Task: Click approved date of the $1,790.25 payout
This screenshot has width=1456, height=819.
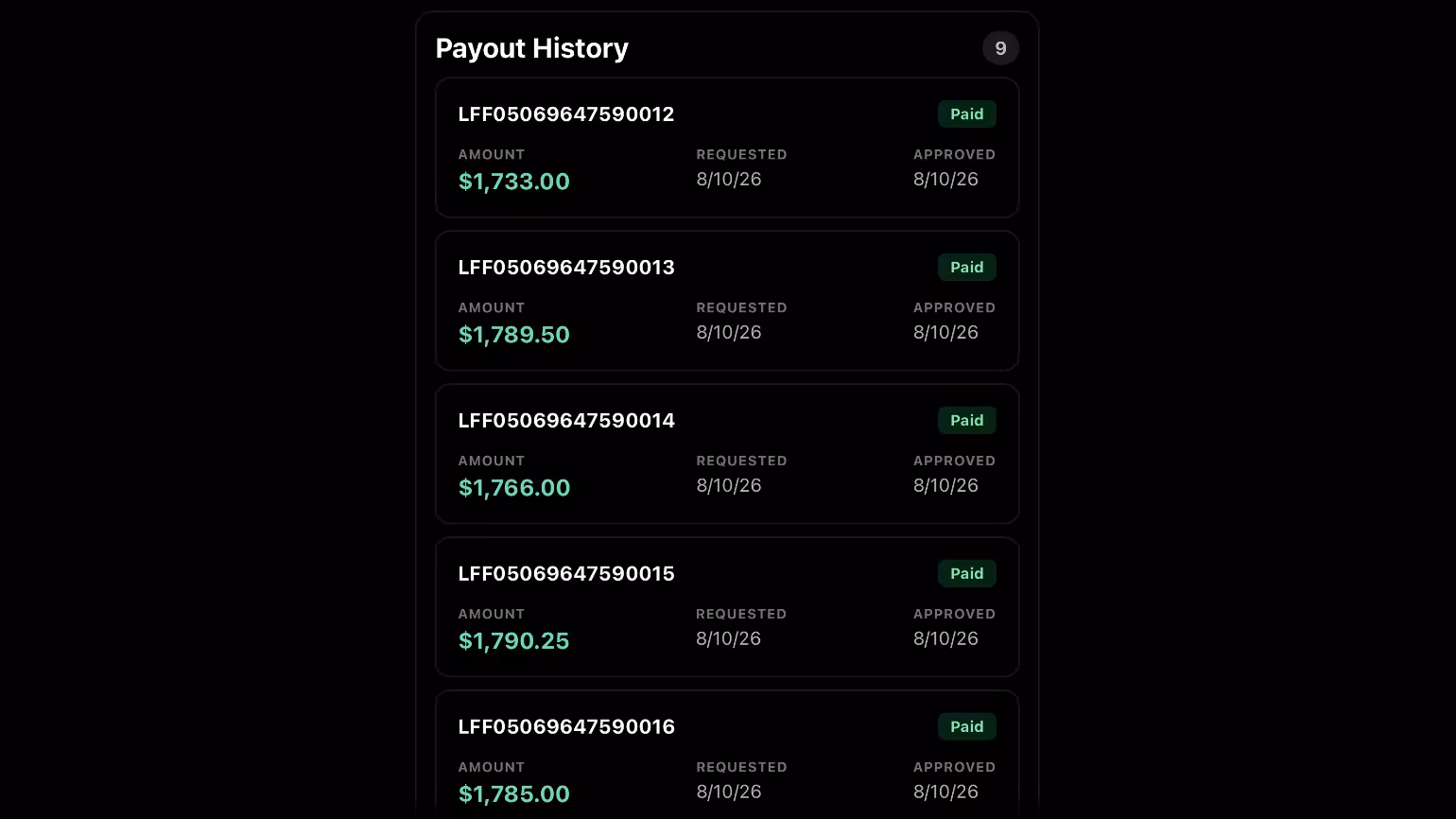Action: tap(945, 639)
